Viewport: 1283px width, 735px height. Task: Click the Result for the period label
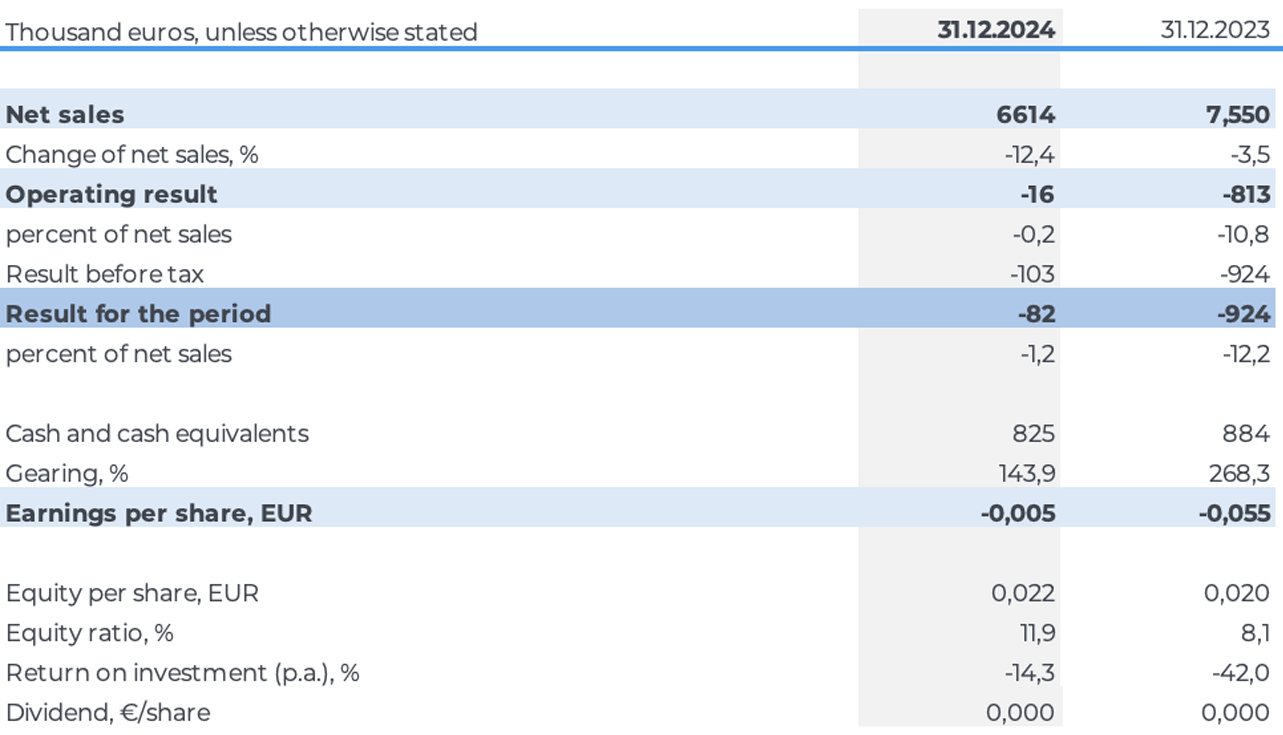[138, 314]
